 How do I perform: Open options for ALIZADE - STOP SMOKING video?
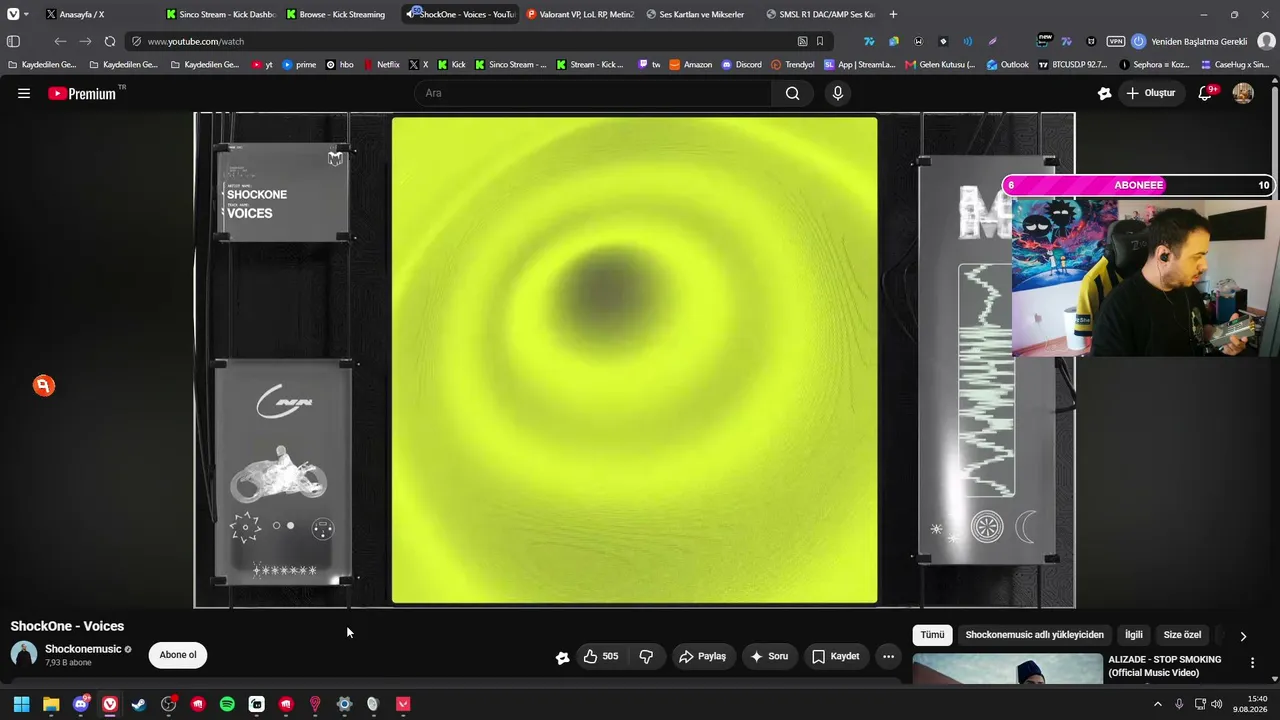click(x=1252, y=662)
